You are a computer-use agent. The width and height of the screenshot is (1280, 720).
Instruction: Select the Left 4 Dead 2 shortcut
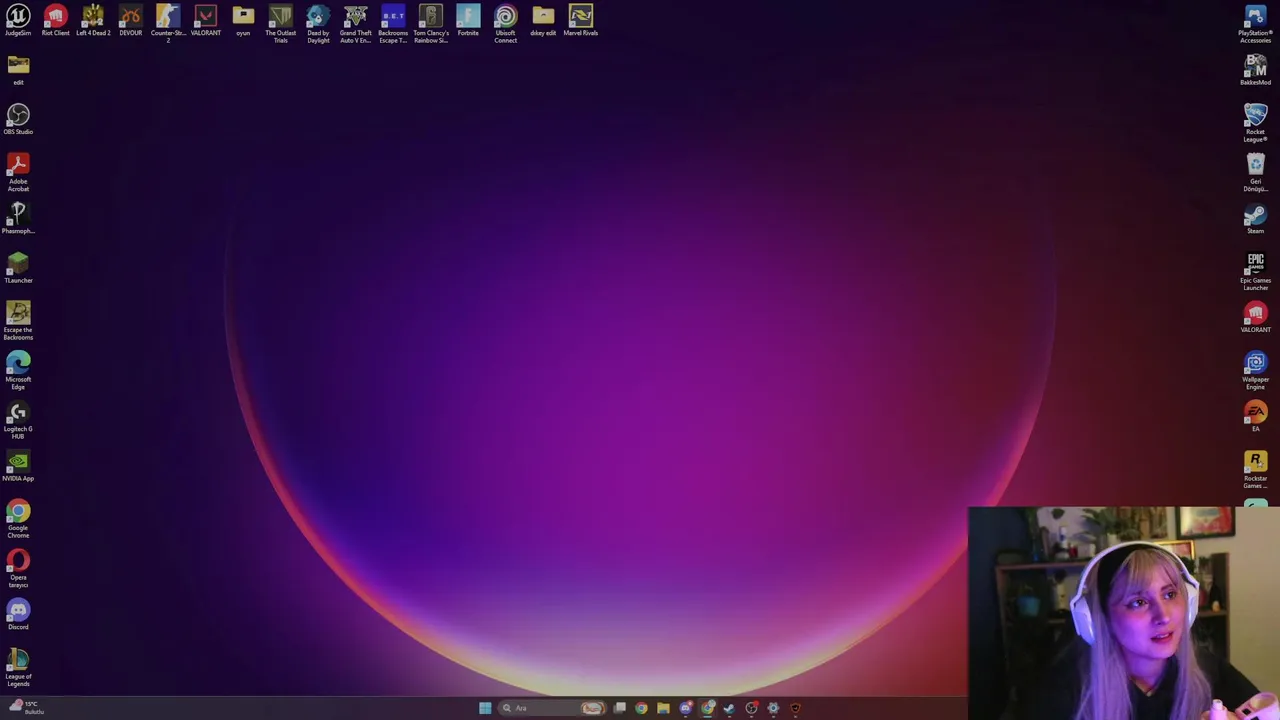coord(93,22)
